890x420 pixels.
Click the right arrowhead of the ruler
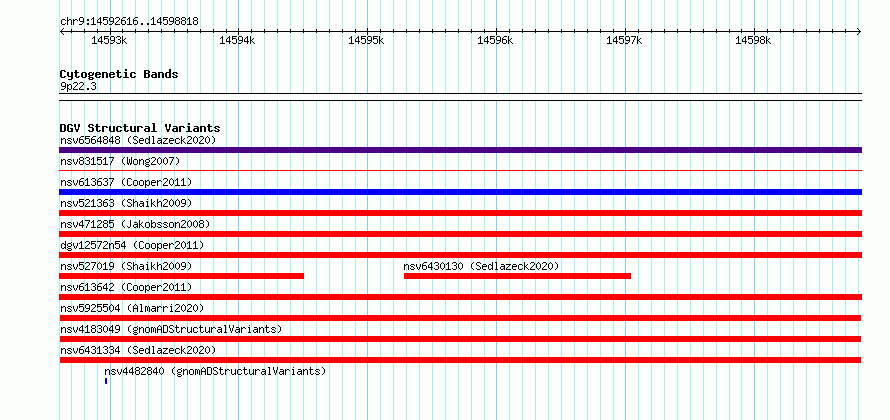859,31
